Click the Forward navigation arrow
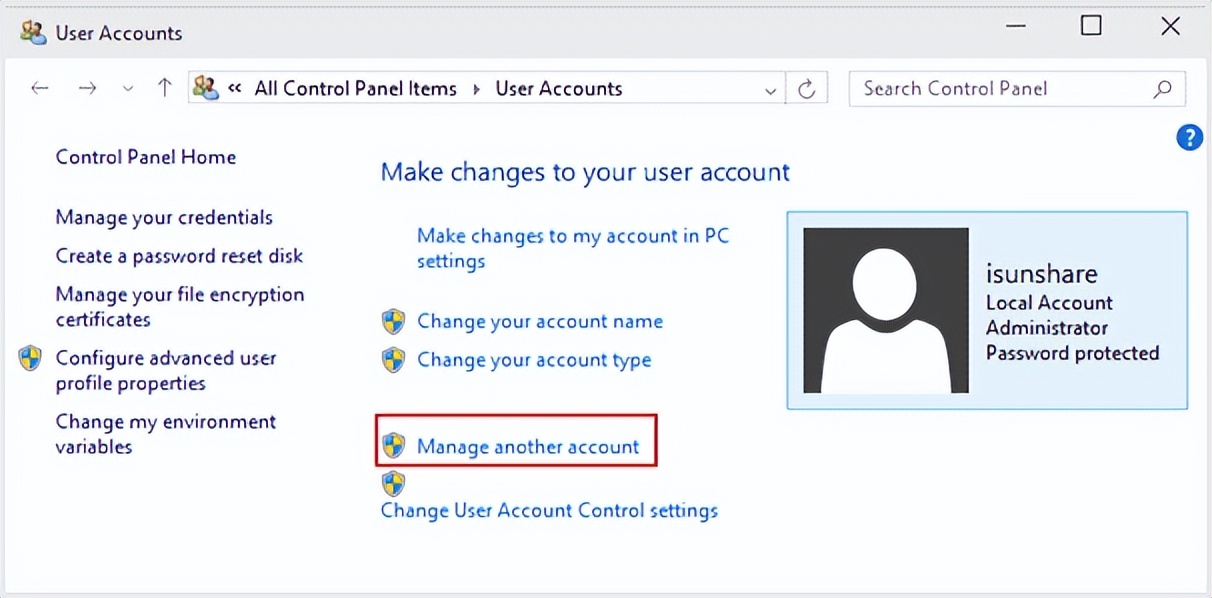The width and height of the screenshot is (1212, 598). tap(88, 89)
